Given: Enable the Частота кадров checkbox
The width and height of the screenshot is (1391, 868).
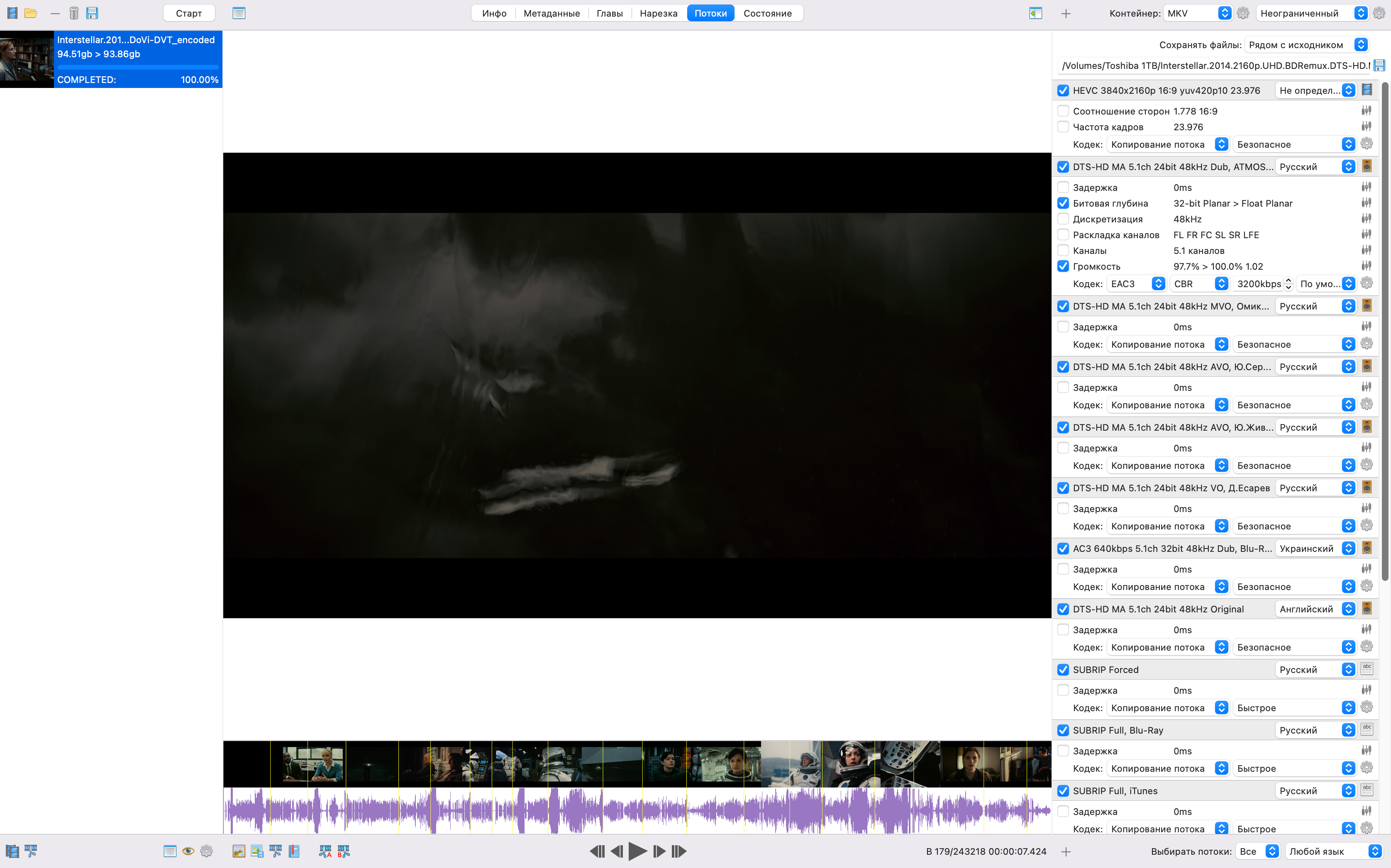Looking at the screenshot, I should (1063, 127).
